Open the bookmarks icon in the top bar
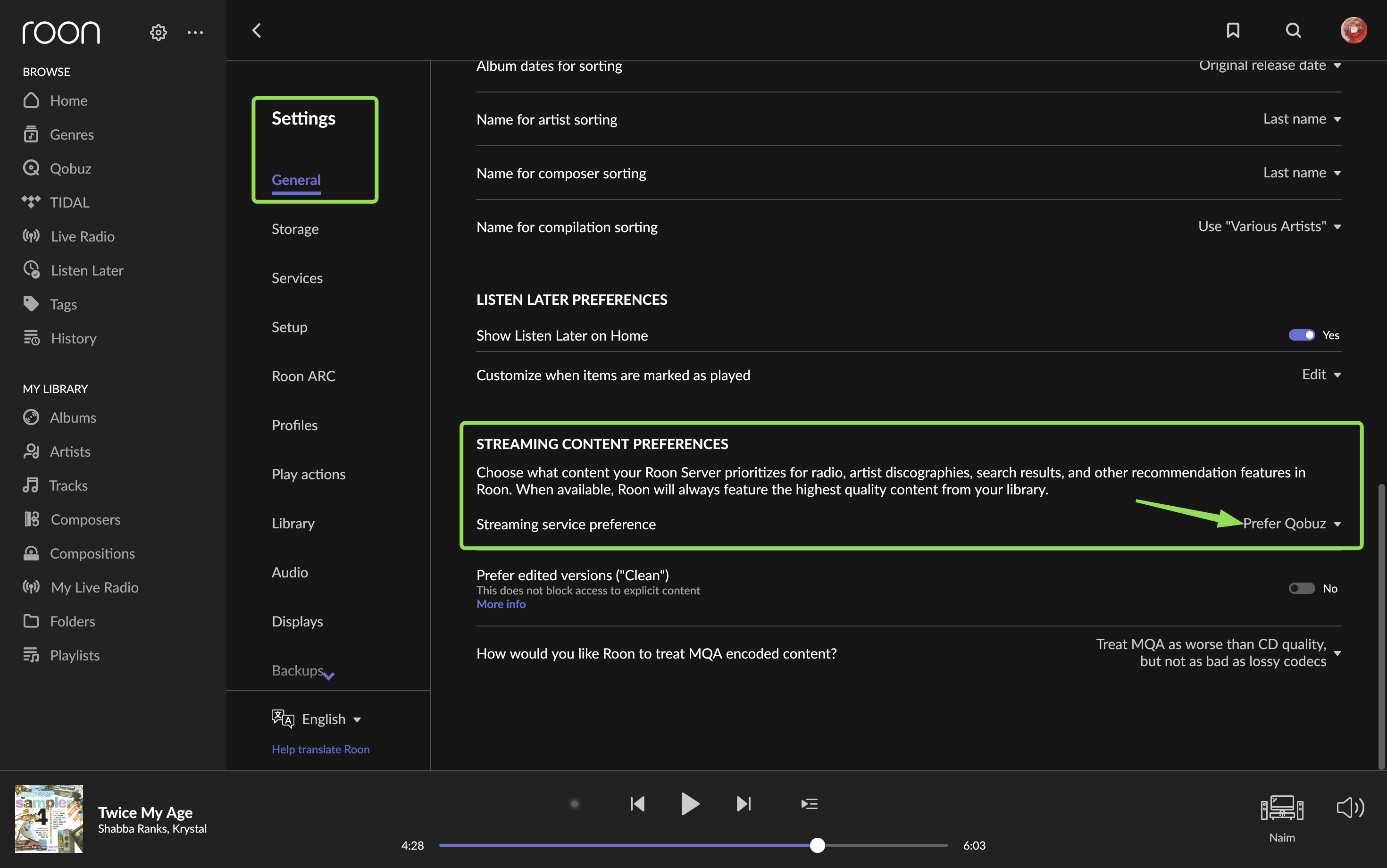 (1233, 30)
